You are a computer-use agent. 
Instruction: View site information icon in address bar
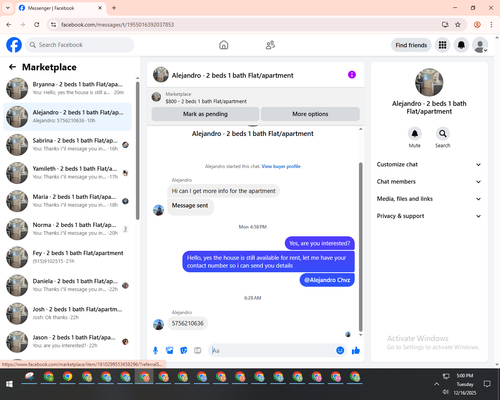(x=53, y=25)
